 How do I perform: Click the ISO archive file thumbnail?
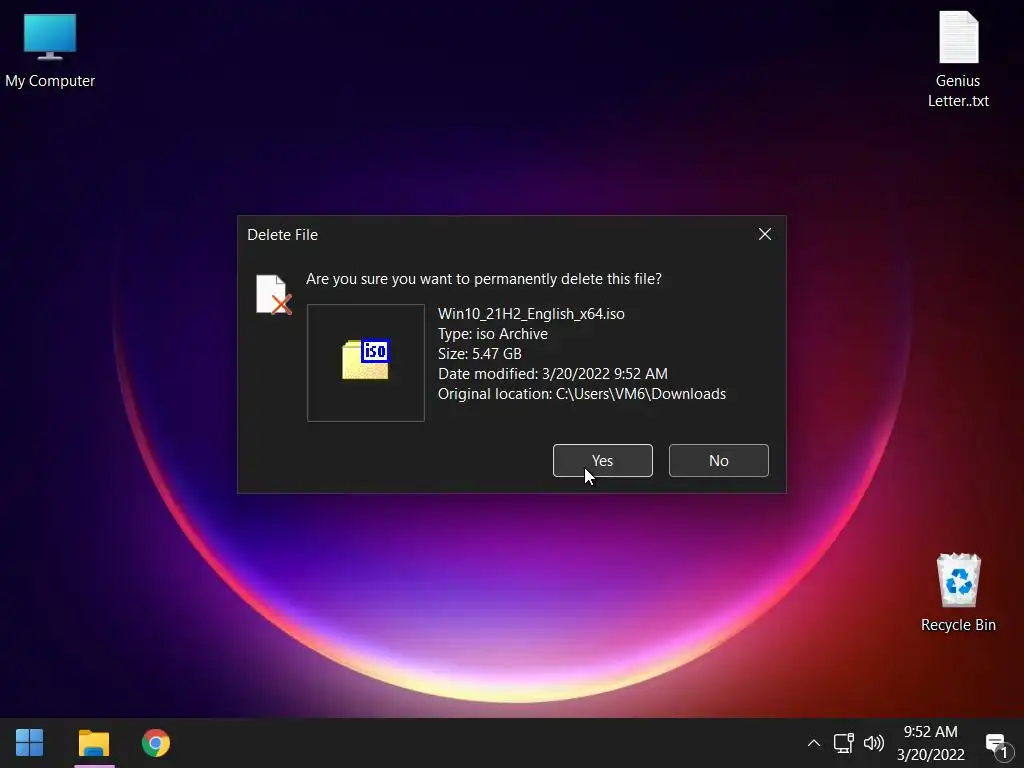(x=366, y=362)
